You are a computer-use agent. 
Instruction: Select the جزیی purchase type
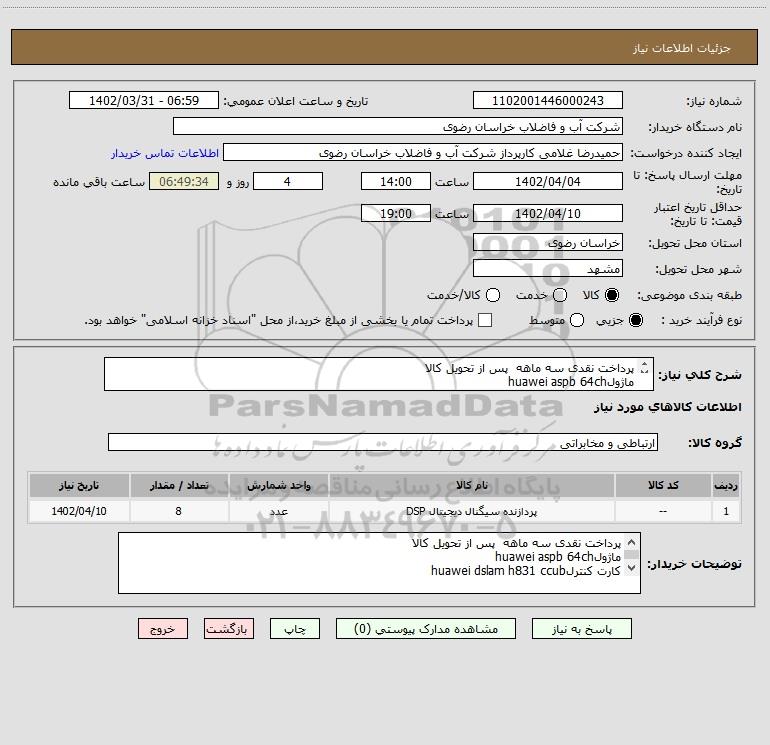pyautogui.click(x=636, y=320)
